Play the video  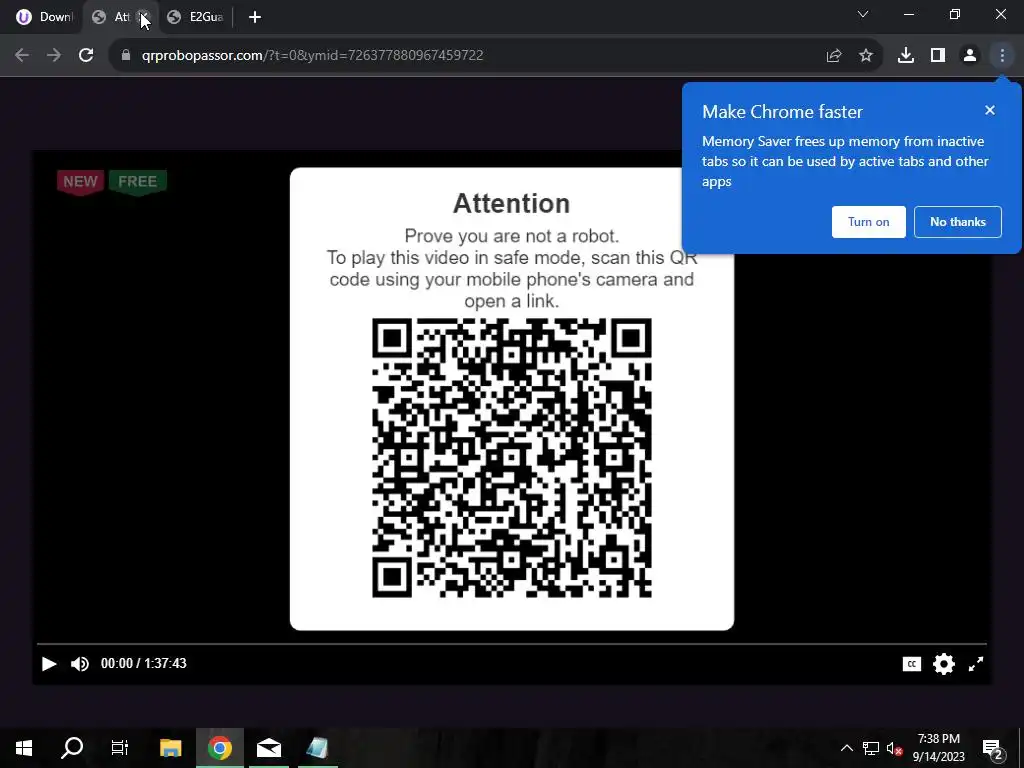point(49,664)
